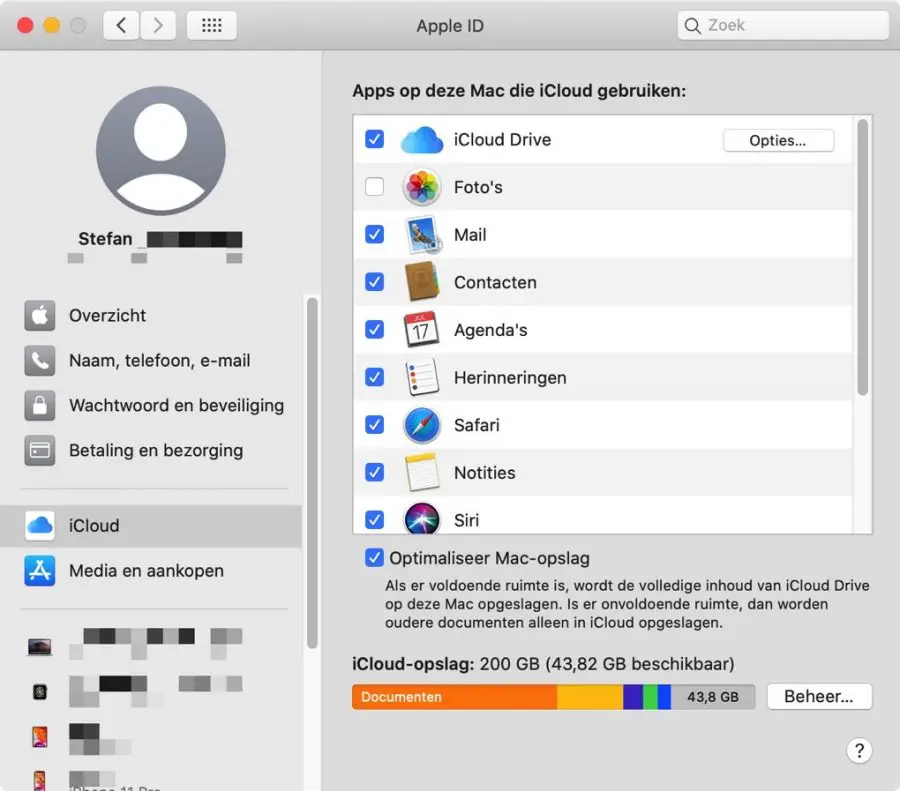Click the Herinneringen list icon
Image resolution: width=900 pixels, height=791 pixels.
(422, 377)
